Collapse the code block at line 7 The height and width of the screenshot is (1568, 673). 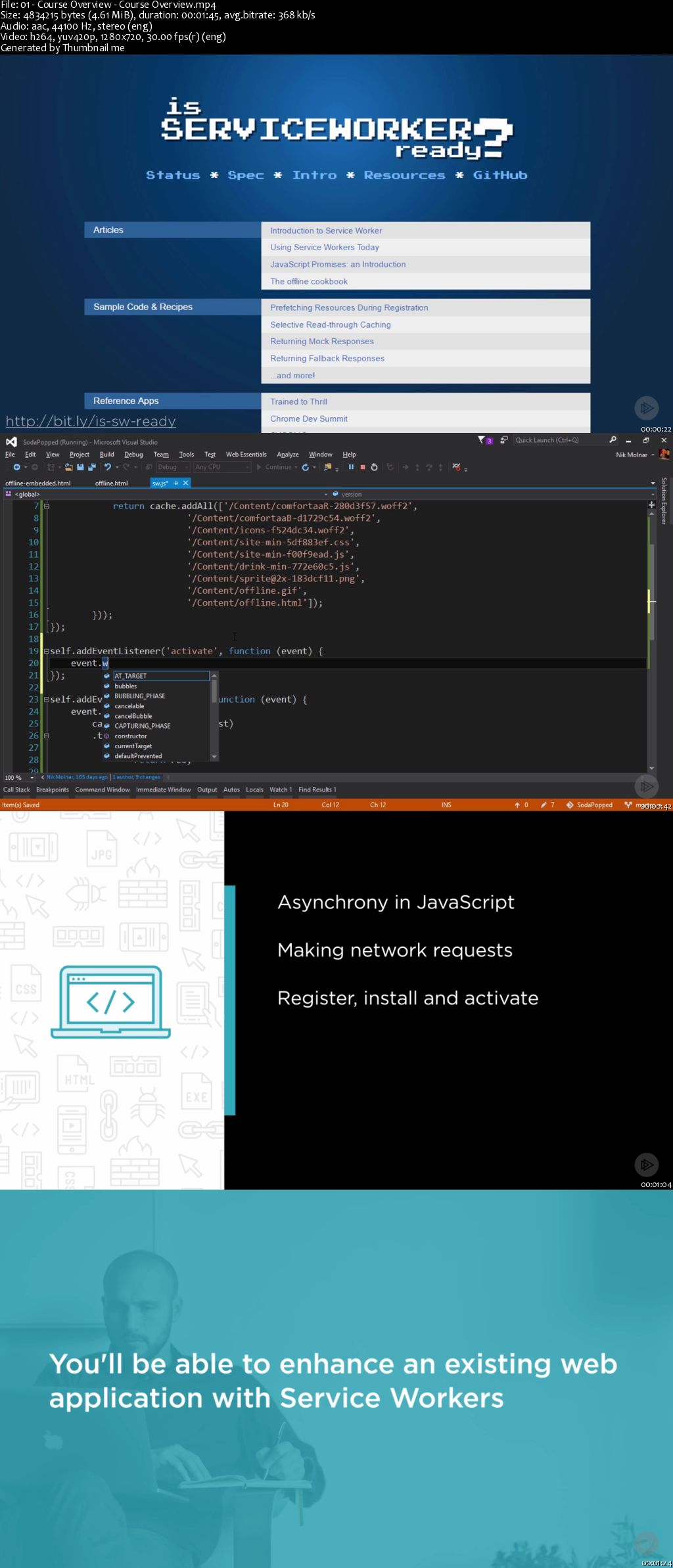pyautogui.click(x=46, y=506)
